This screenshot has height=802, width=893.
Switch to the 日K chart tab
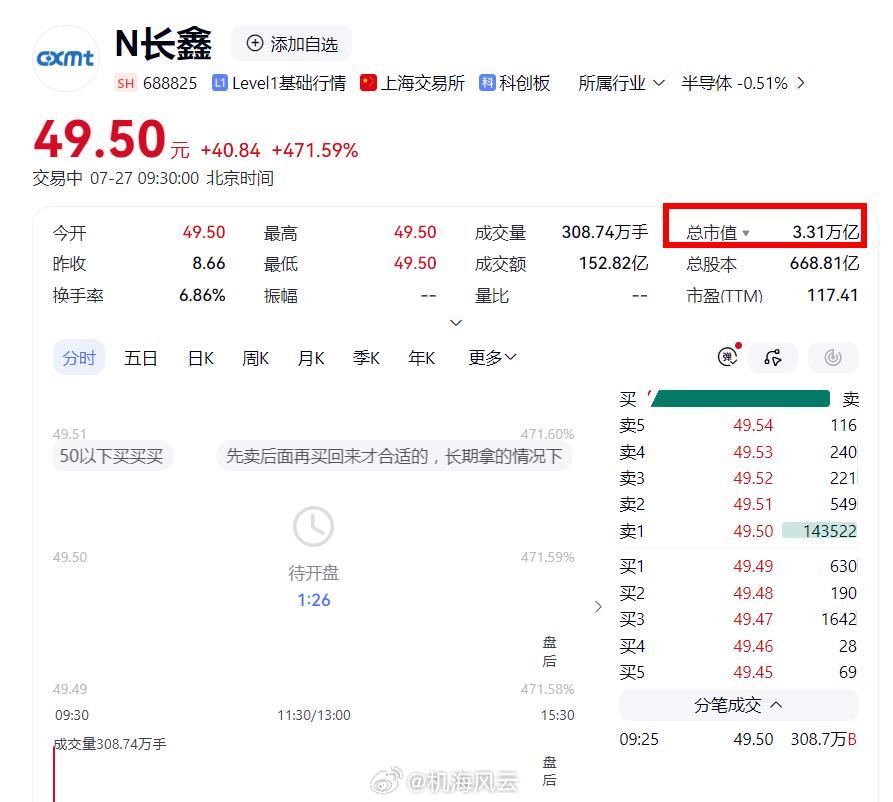[x=200, y=358]
